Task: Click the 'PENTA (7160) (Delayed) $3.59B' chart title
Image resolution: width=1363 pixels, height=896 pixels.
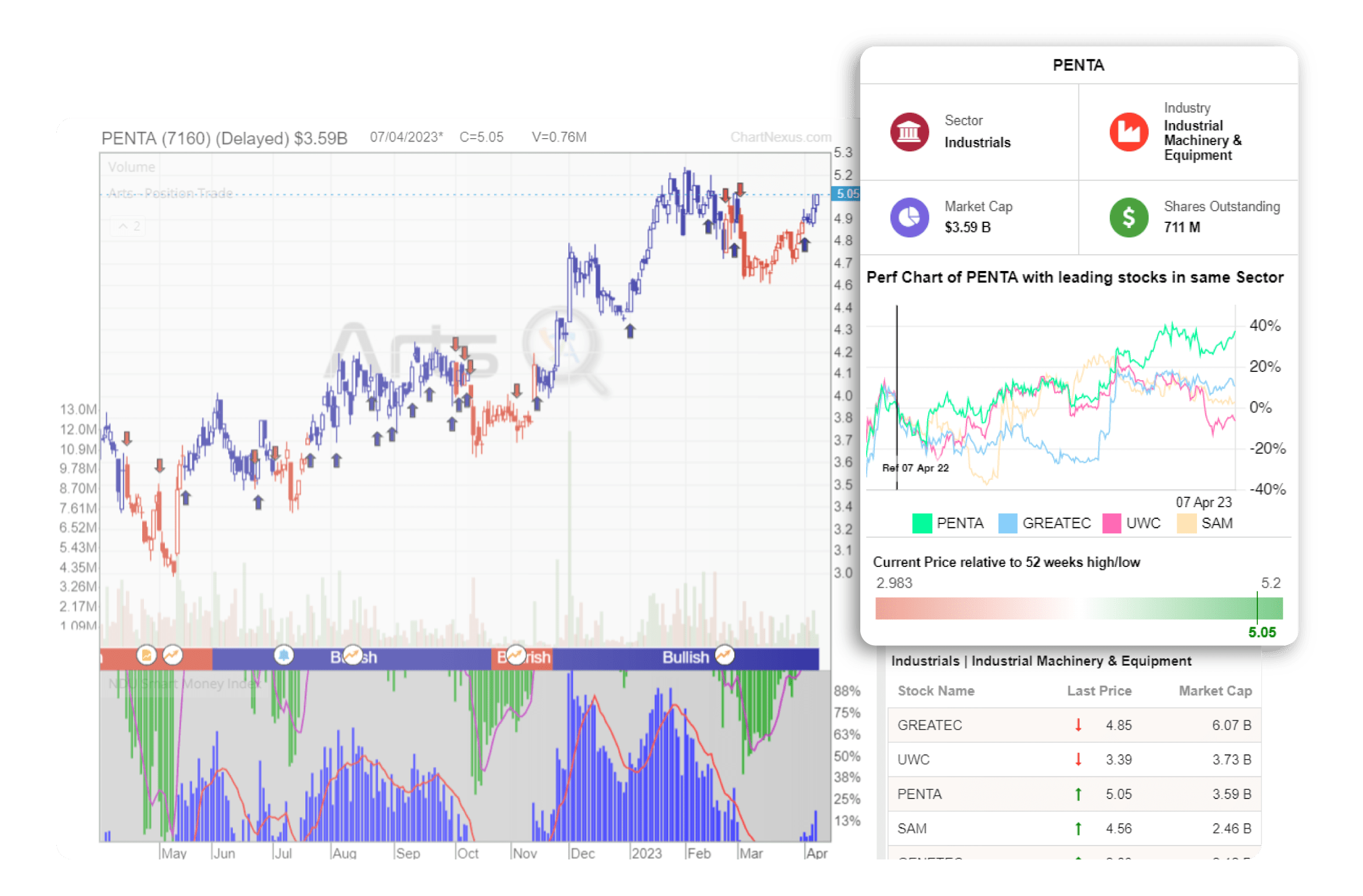Action: 224,138
